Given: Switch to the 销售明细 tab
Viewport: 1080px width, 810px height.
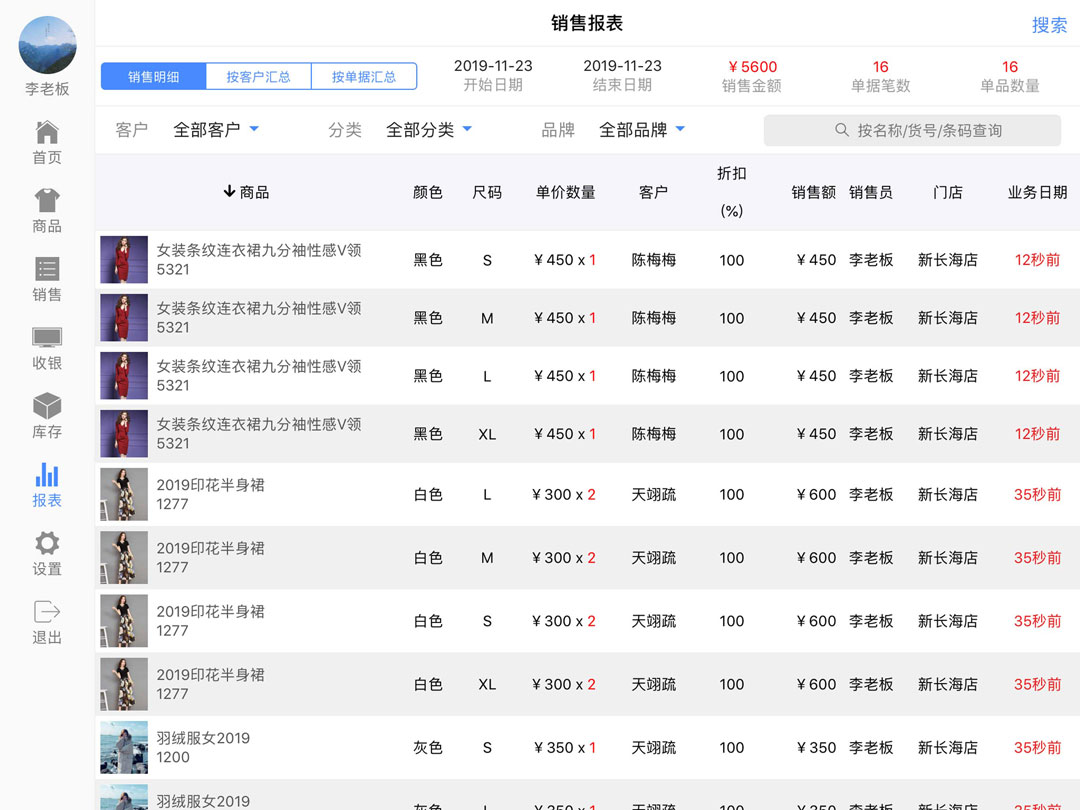Looking at the screenshot, I should [x=154, y=76].
